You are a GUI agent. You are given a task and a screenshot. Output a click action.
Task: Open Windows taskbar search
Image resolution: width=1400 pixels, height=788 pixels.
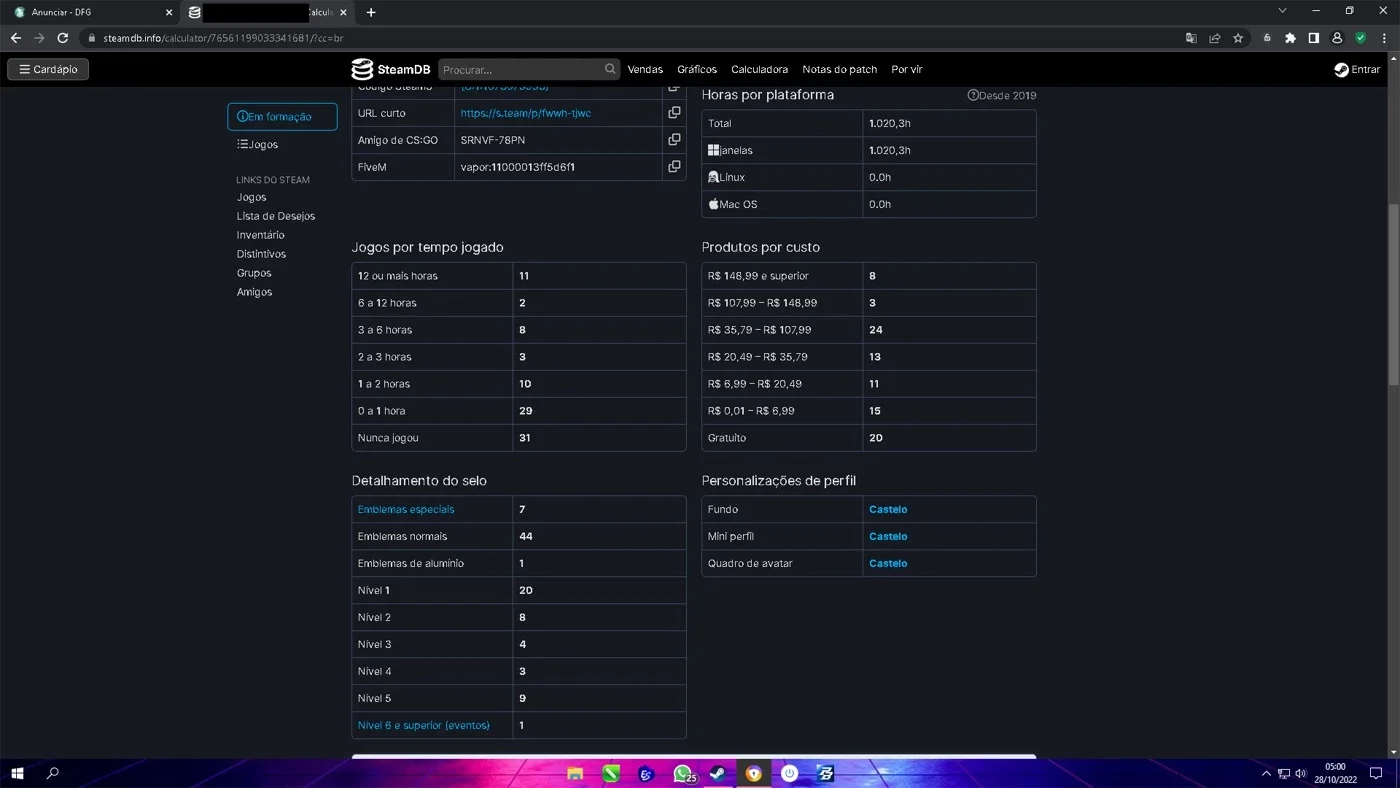pyautogui.click(x=53, y=773)
